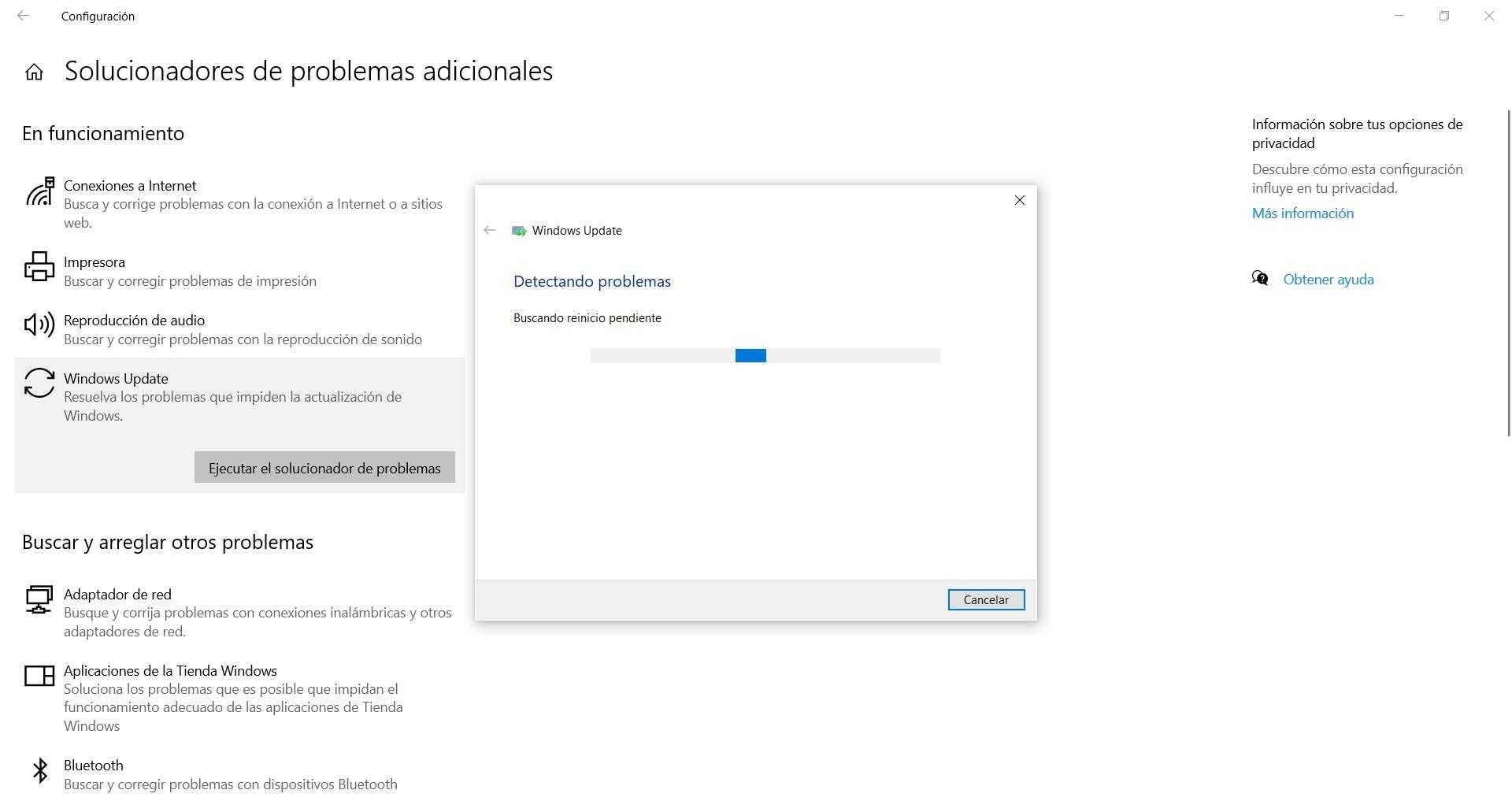The width and height of the screenshot is (1512, 801).
Task: Select the Windows Update sync icon
Action: pos(39,384)
